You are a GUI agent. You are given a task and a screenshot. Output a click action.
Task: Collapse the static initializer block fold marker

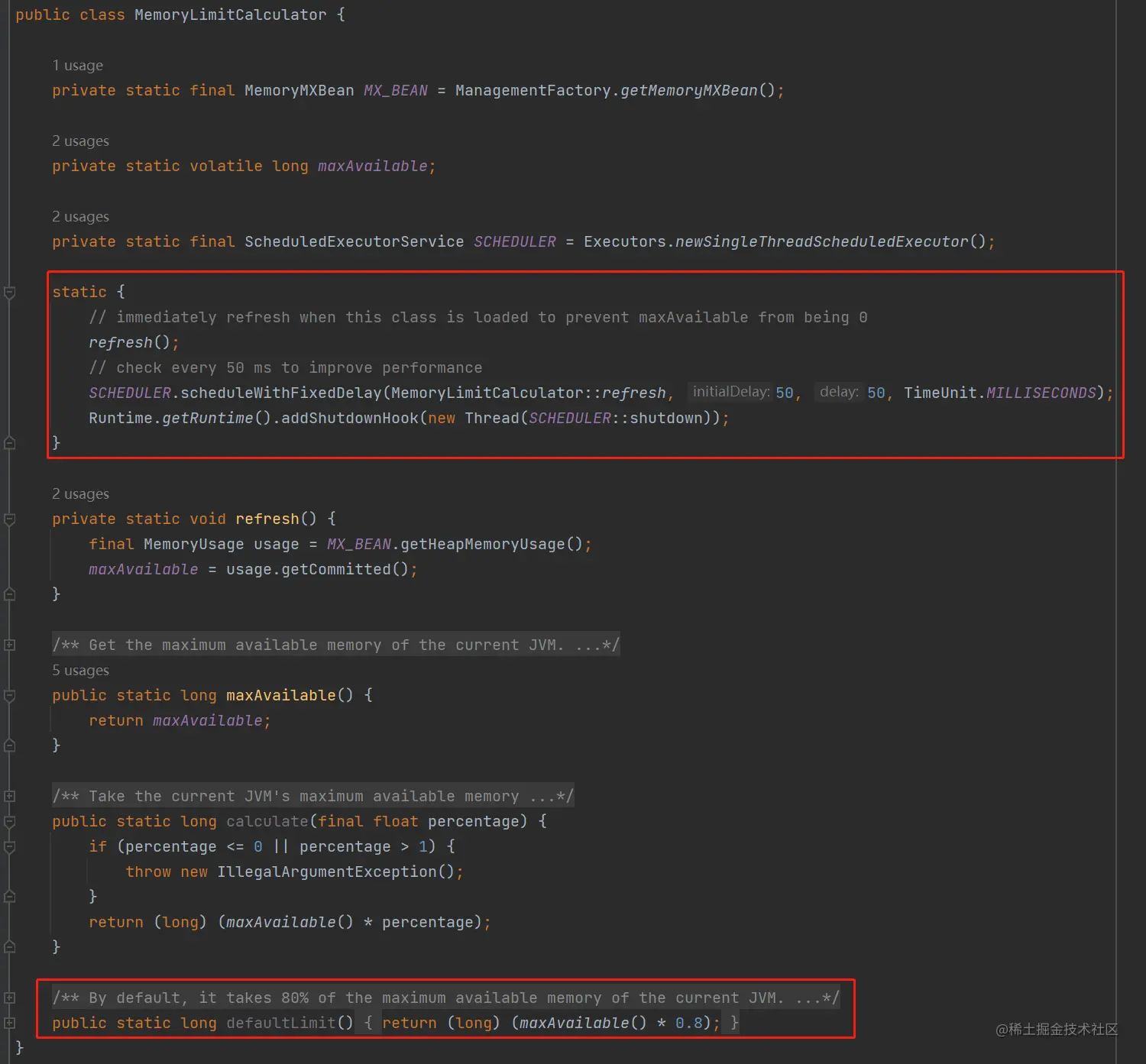coord(10,293)
